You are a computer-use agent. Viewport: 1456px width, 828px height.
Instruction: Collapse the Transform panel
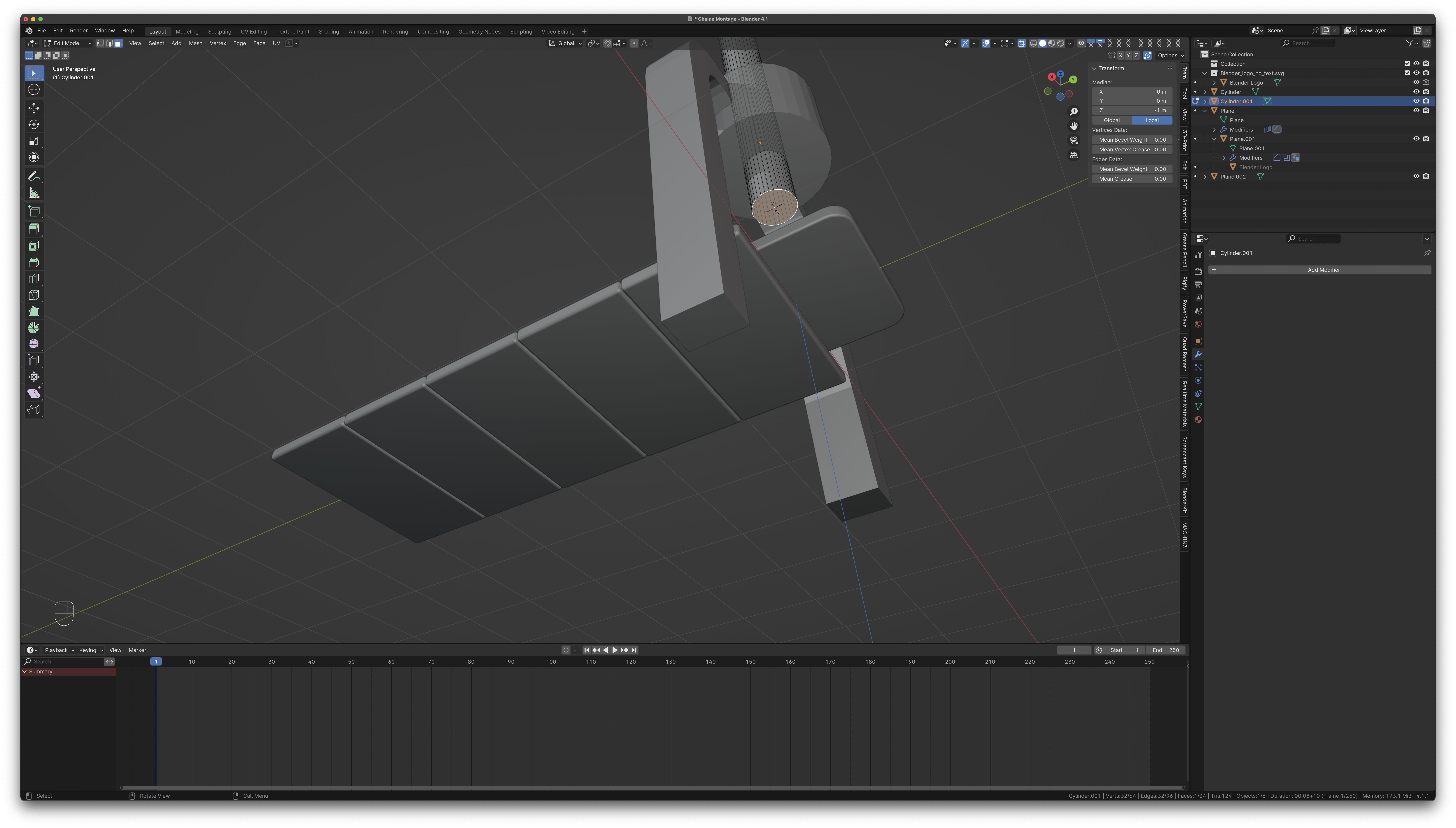(1094, 68)
